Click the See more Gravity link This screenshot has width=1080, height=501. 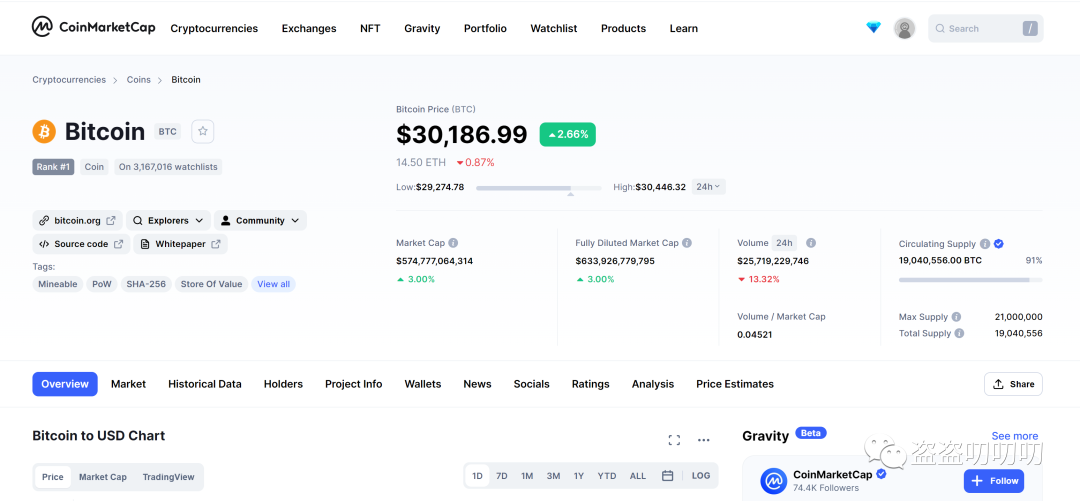[1015, 436]
